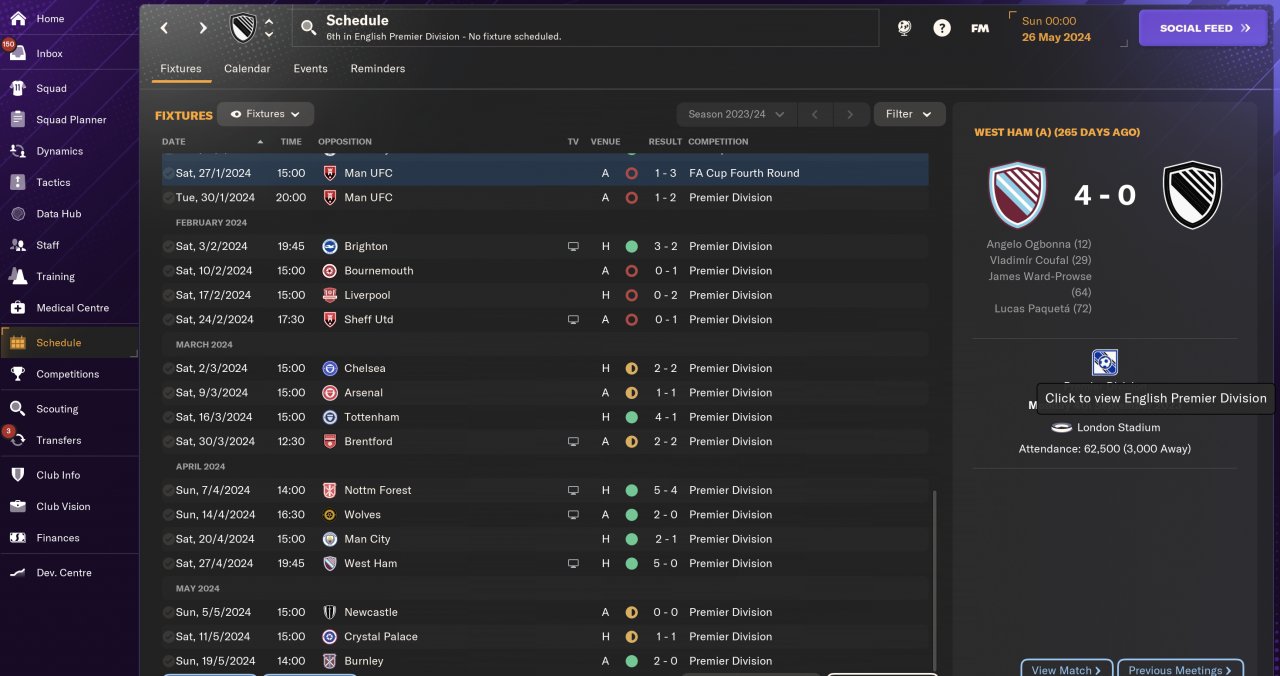Switch to the Calendar tab
Viewport: 1280px width, 676px height.
click(247, 69)
